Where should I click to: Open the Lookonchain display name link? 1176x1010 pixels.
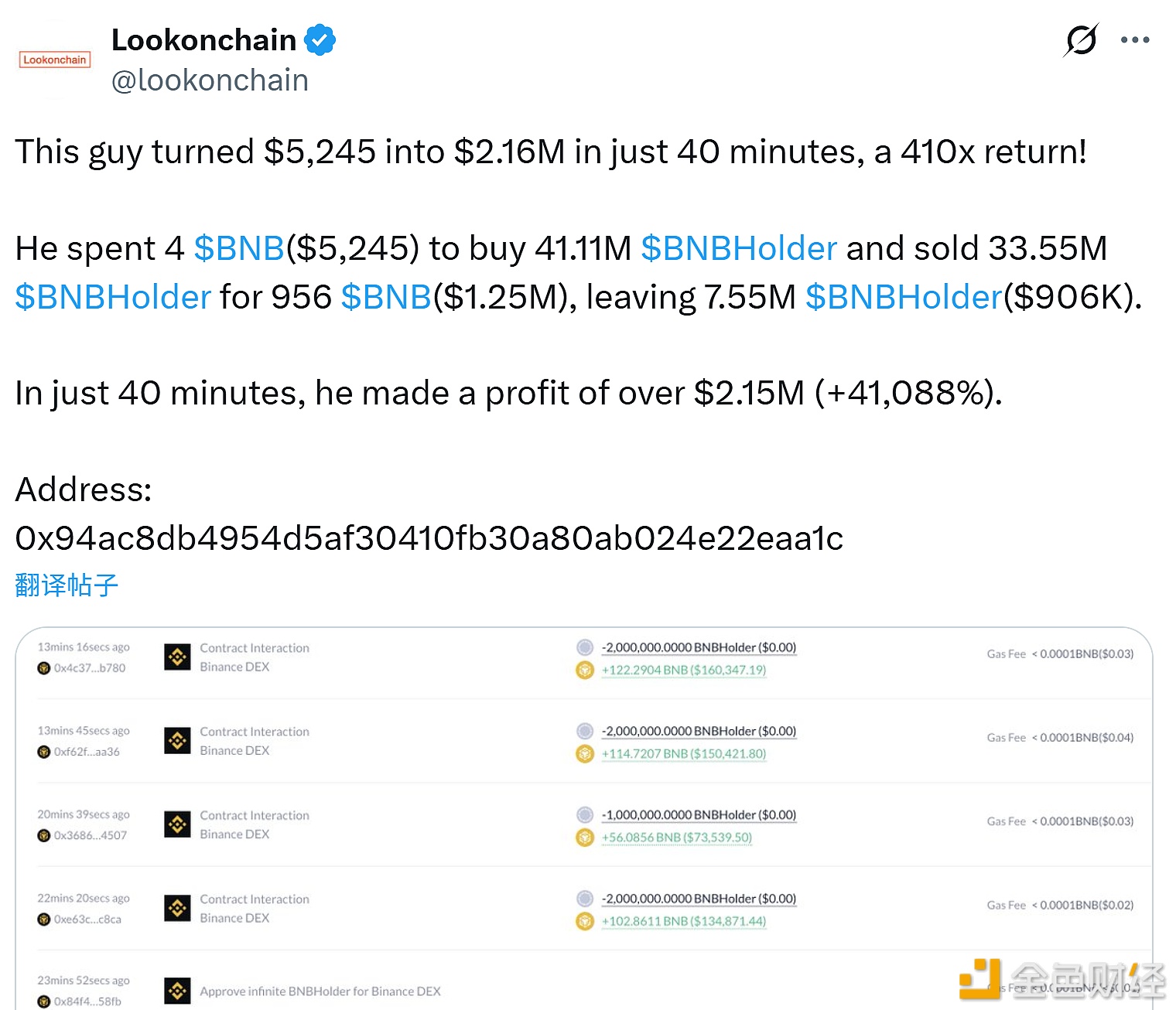point(203,39)
